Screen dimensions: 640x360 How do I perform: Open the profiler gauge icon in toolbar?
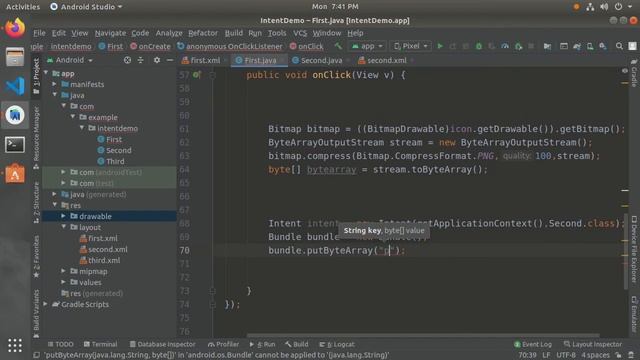(505, 46)
